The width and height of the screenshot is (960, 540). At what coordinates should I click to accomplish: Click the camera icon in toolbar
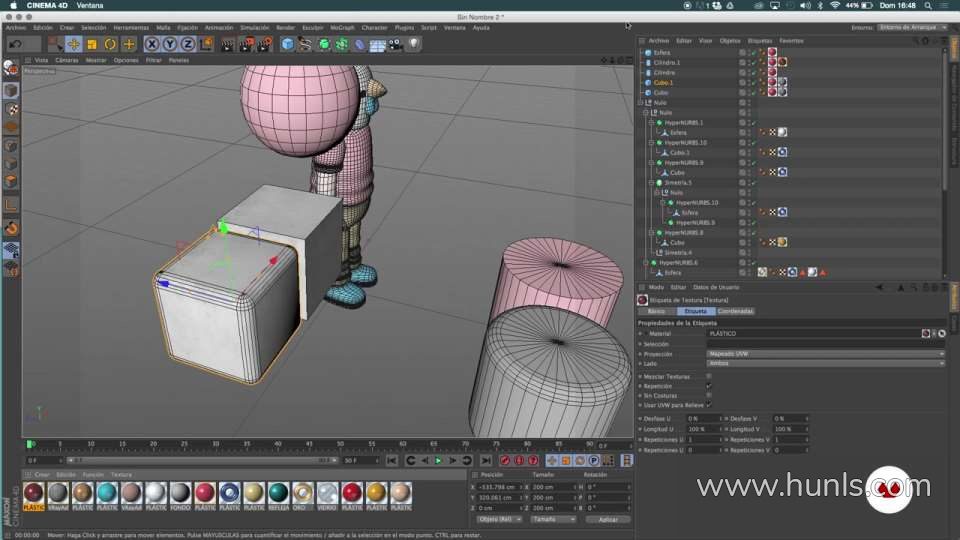(x=395, y=44)
